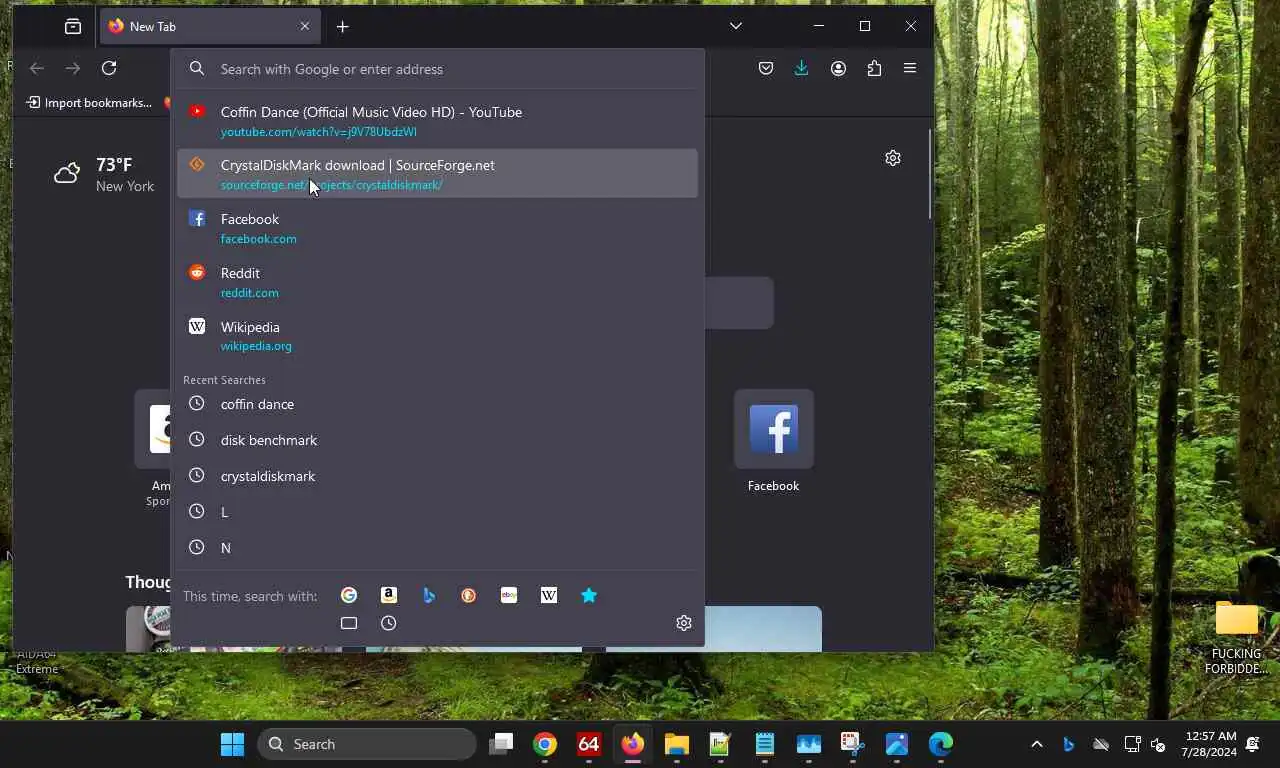Image resolution: width=1280 pixels, height=768 pixels.
Task: Search this time with Amazon icon
Action: pos(389,595)
